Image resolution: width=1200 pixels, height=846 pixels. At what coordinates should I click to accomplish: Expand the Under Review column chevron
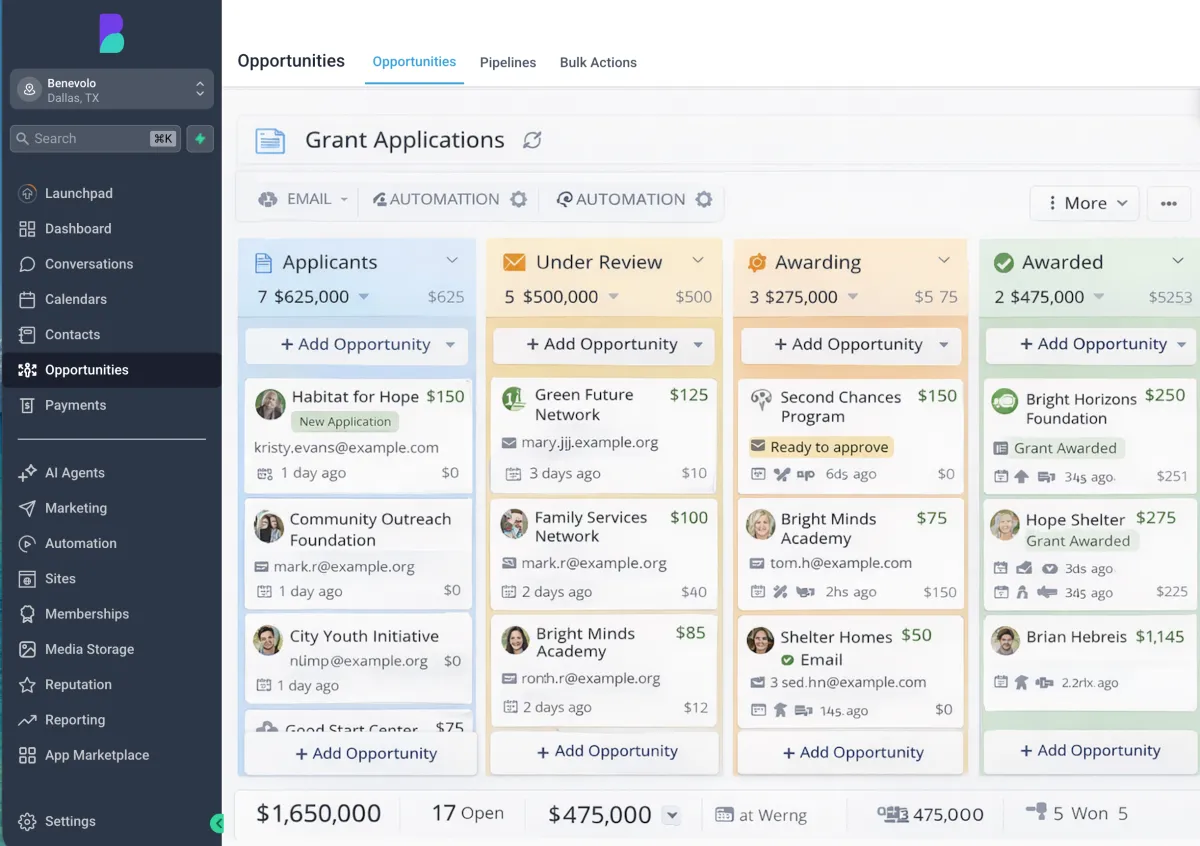click(698, 261)
